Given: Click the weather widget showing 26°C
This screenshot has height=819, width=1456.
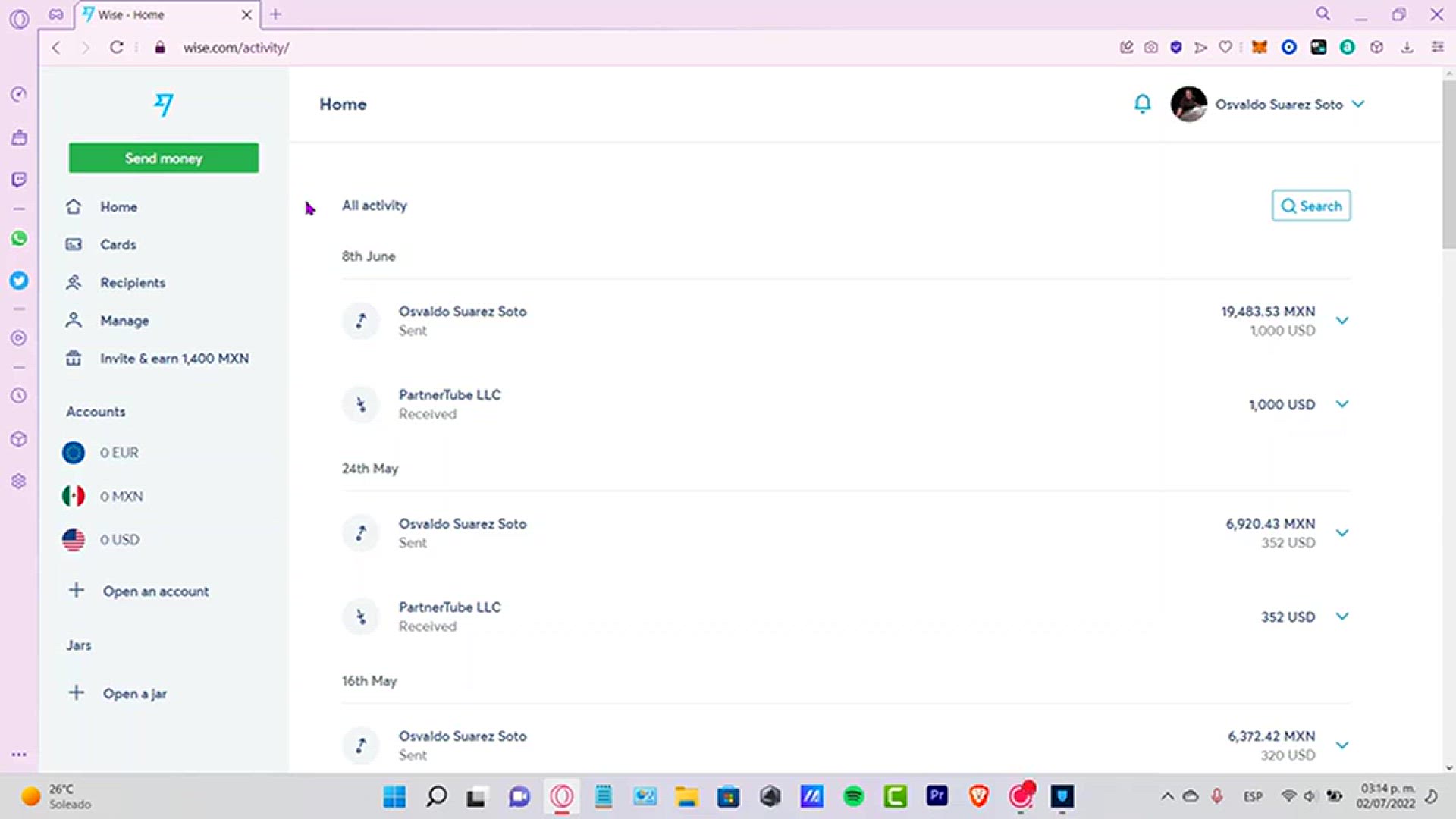Looking at the screenshot, I should (x=56, y=796).
